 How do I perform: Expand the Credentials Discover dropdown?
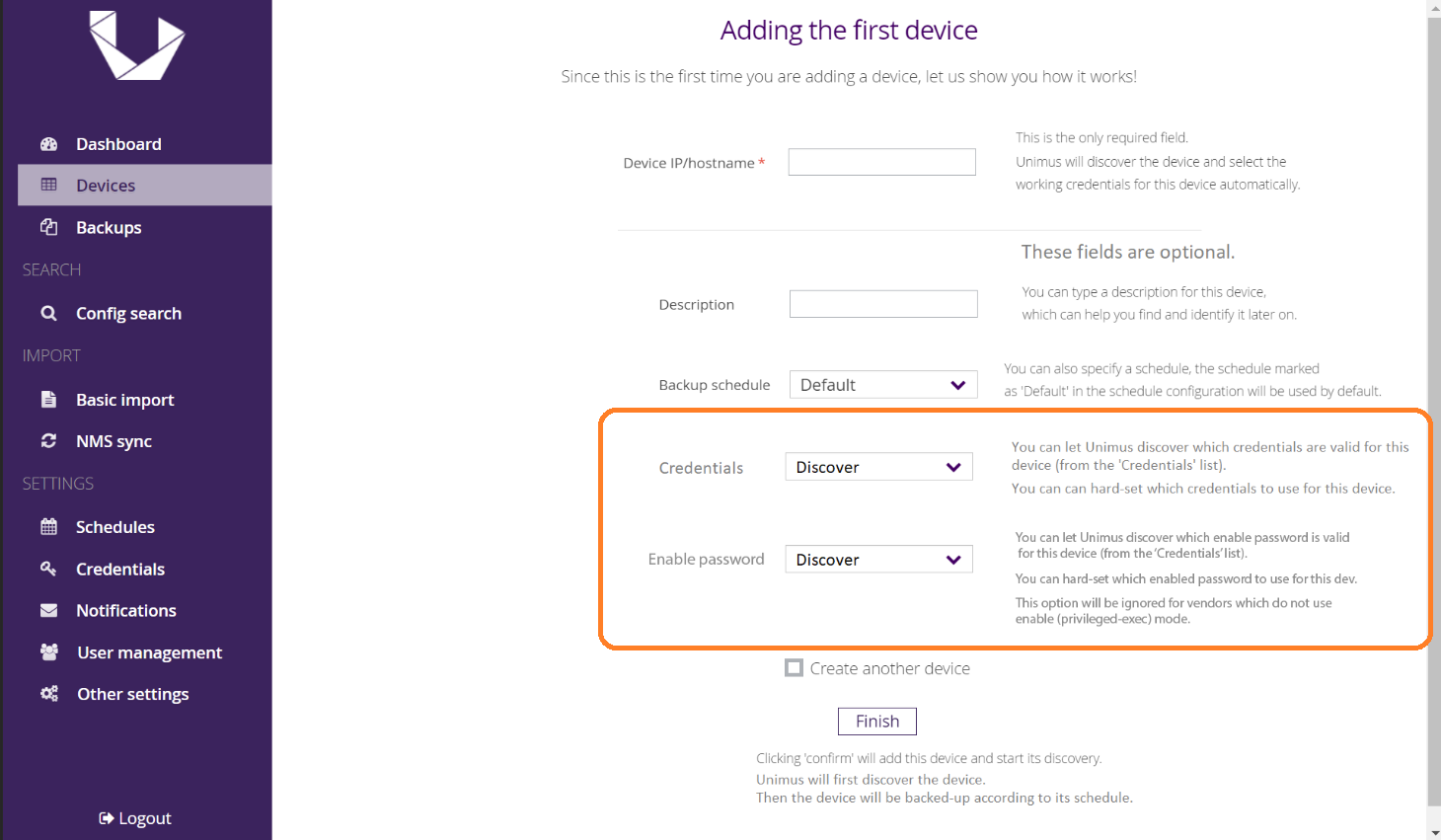click(878, 467)
